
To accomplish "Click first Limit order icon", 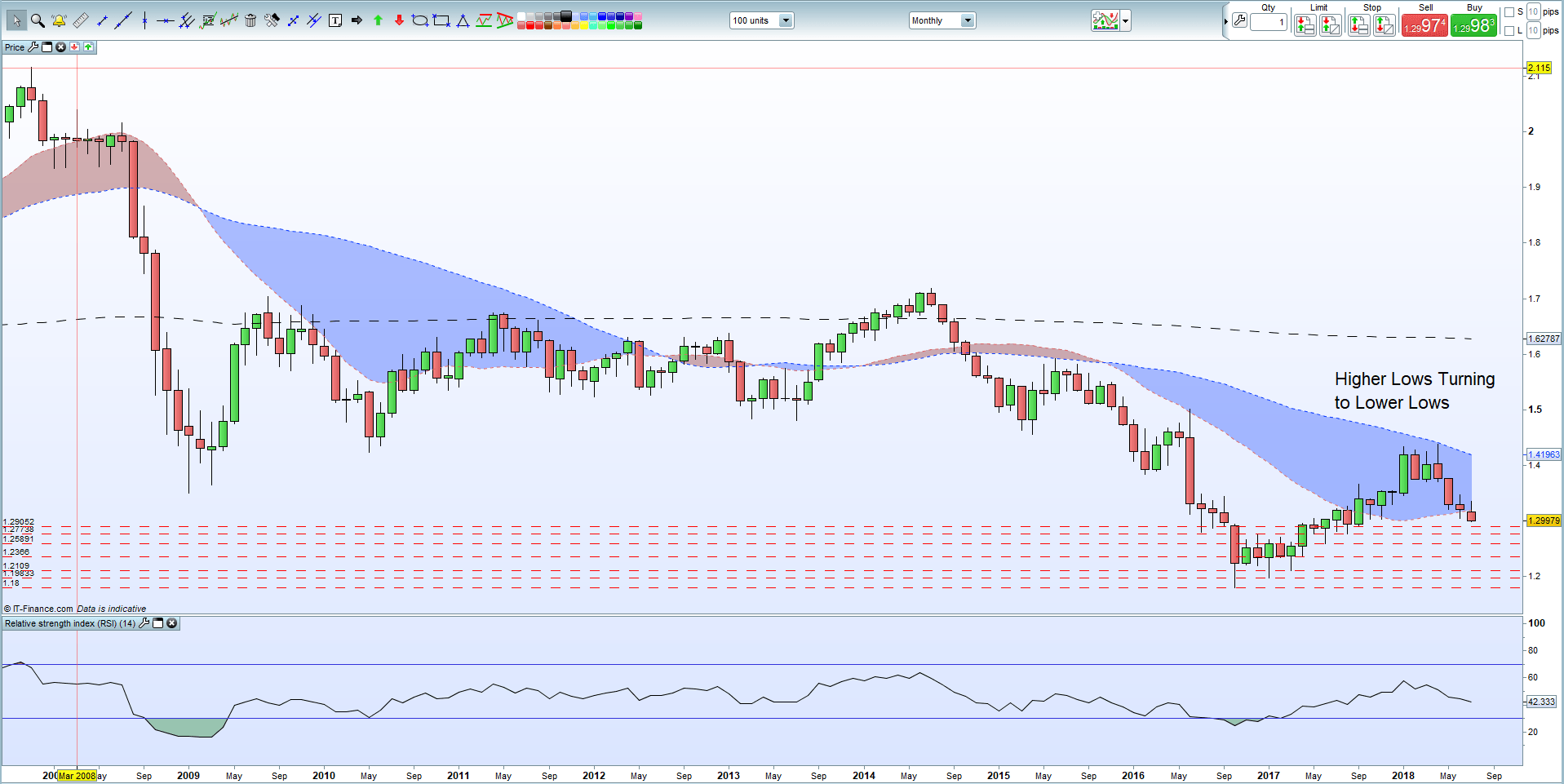I will [x=1305, y=25].
